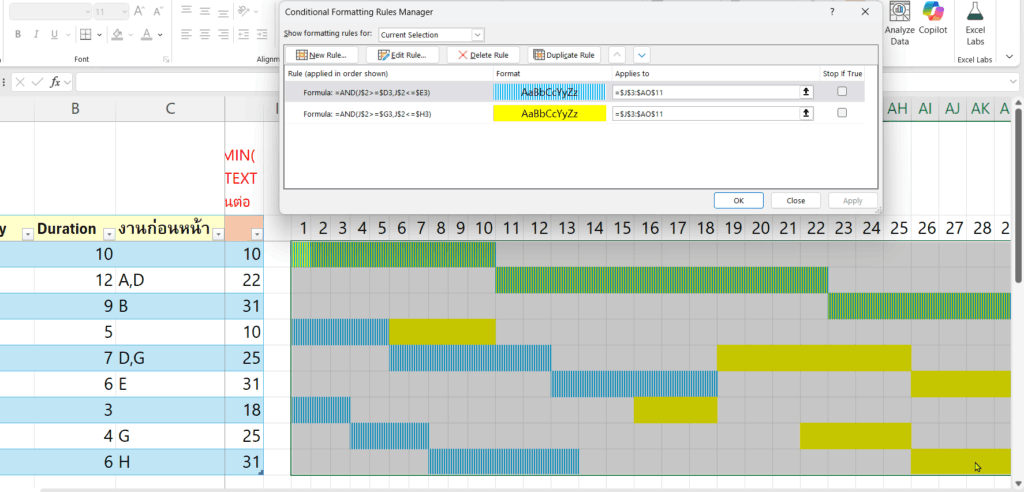Edit Applies to range of second rule
This screenshot has height=492, width=1024.
click(705, 114)
